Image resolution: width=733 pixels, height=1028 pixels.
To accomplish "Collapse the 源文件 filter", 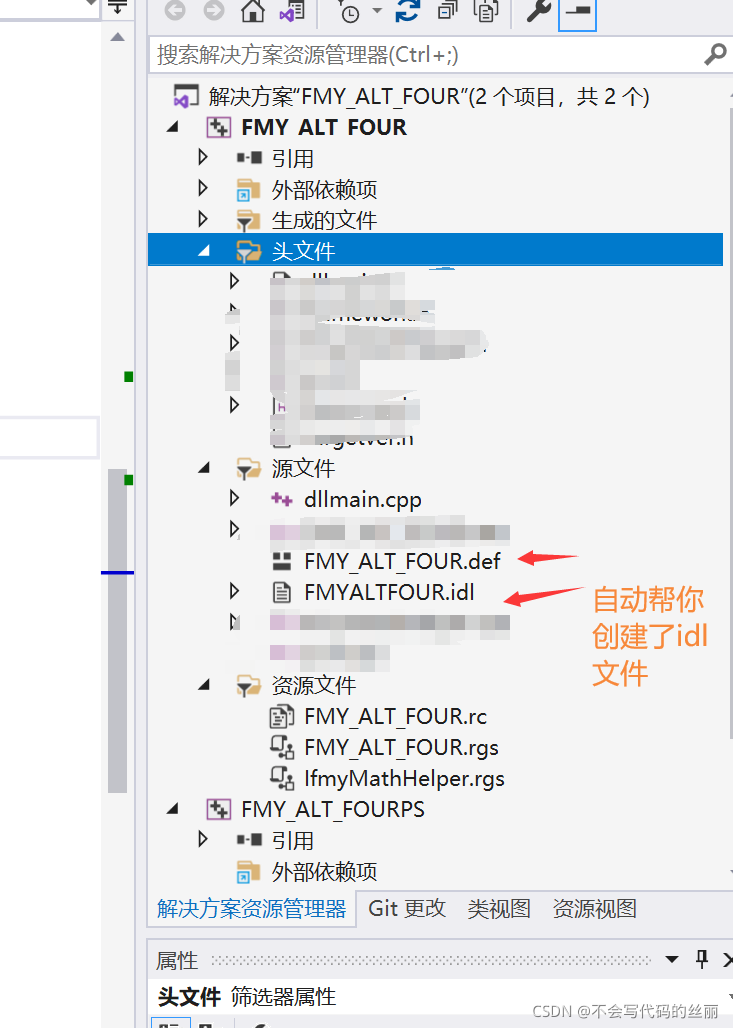I will tap(204, 468).
